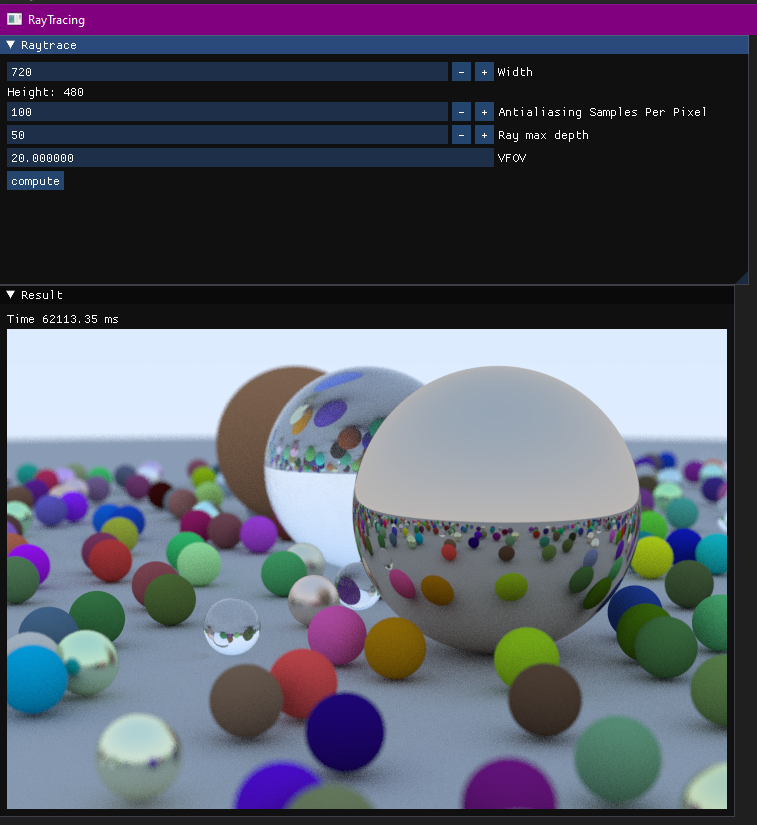Screen dimensions: 757x825
Task: Click the Width label
Action: 515,72
